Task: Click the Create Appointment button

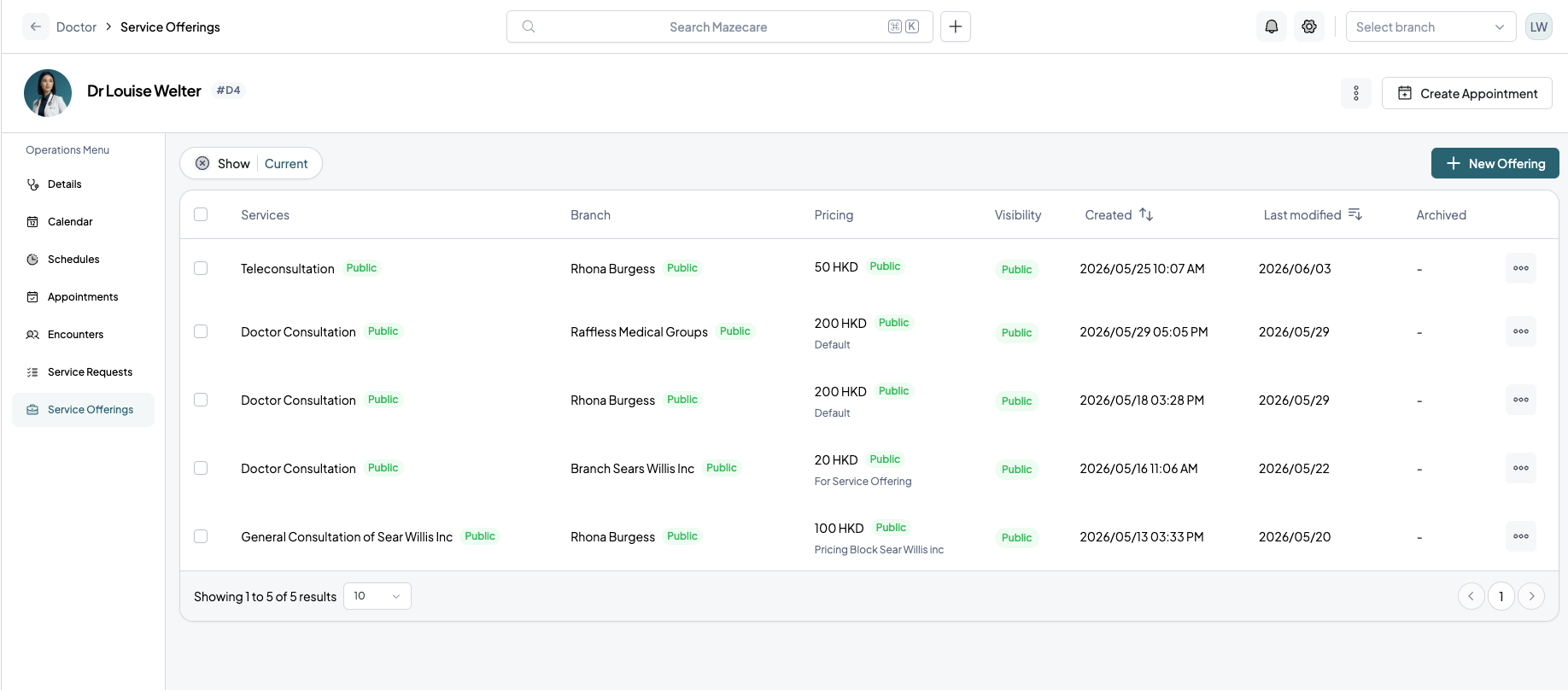Action: click(1466, 93)
